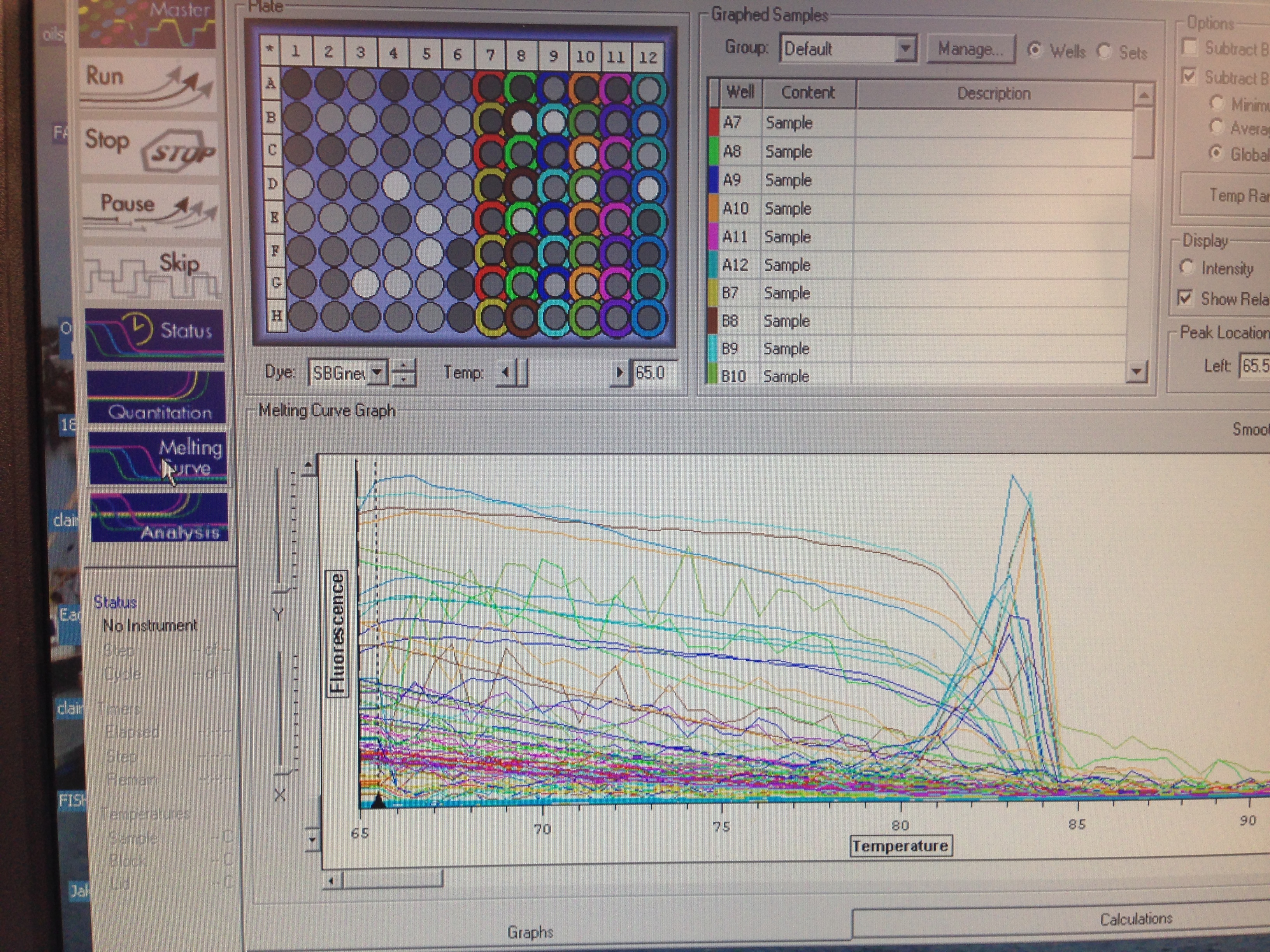This screenshot has width=1270, height=952.
Task: Tick the first Subtract checkbox in Options
Action: (1189, 47)
